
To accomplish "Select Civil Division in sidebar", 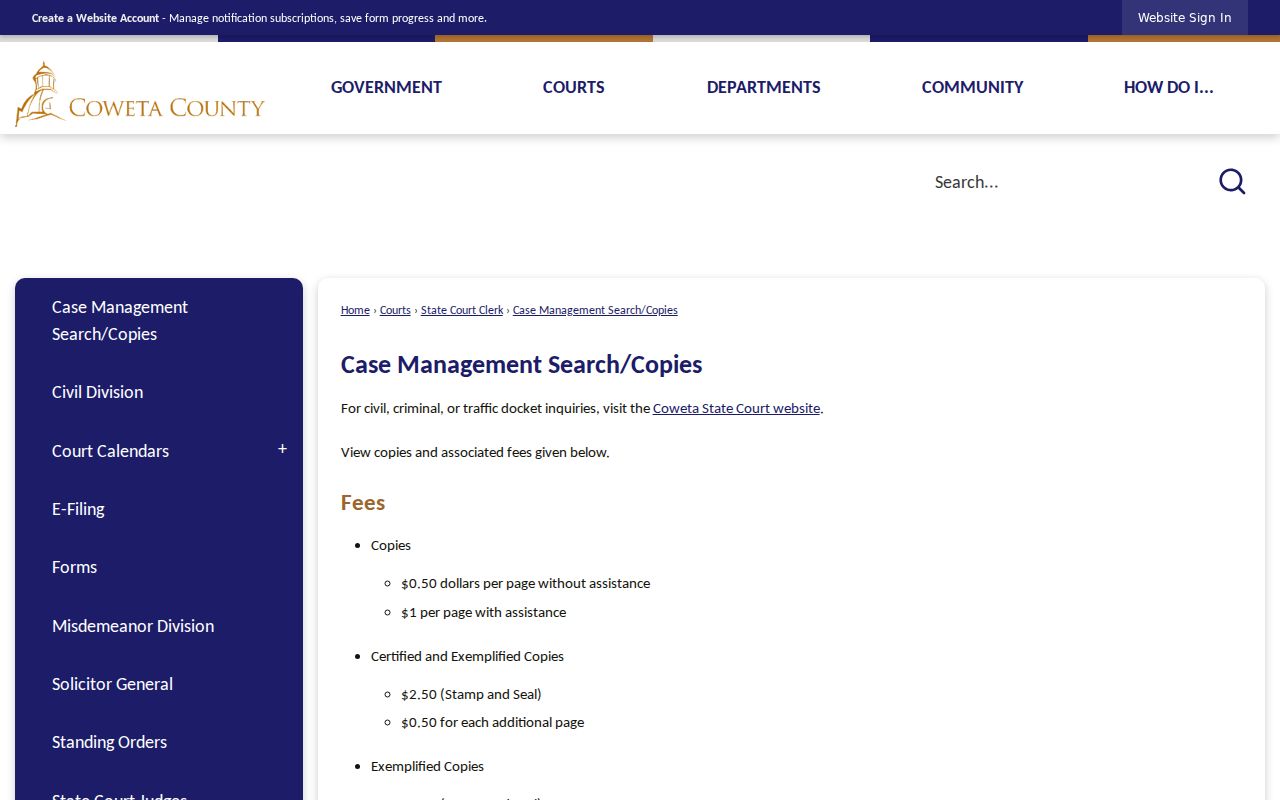I will pyautogui.click(x=159, y=392).
